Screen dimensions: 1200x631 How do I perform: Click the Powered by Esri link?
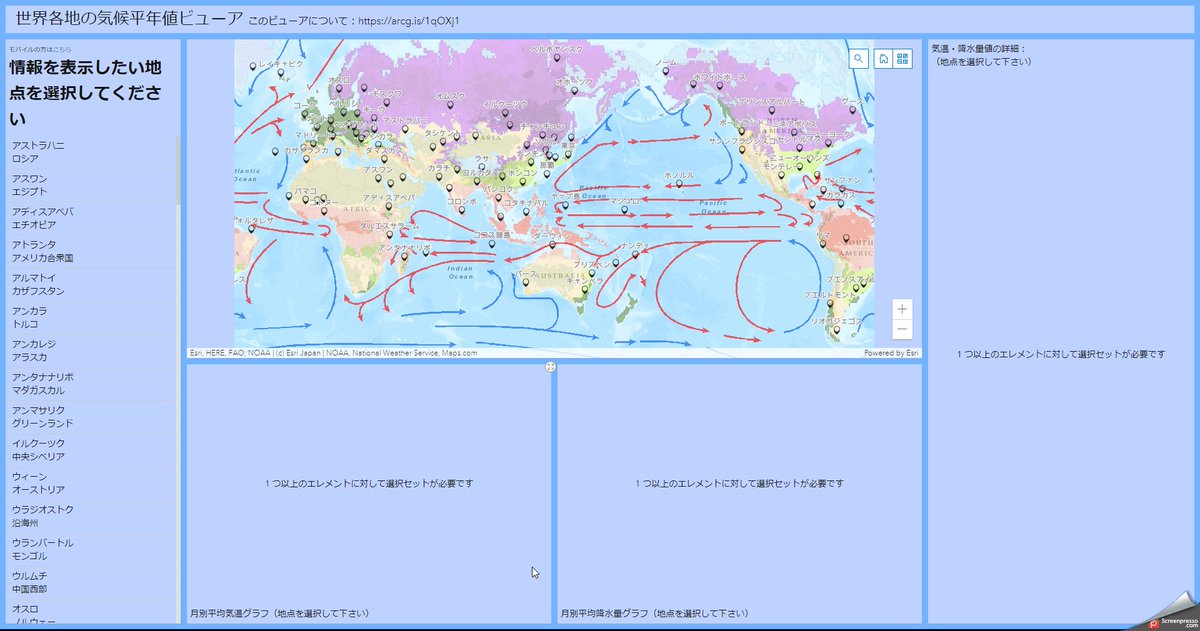890,352
